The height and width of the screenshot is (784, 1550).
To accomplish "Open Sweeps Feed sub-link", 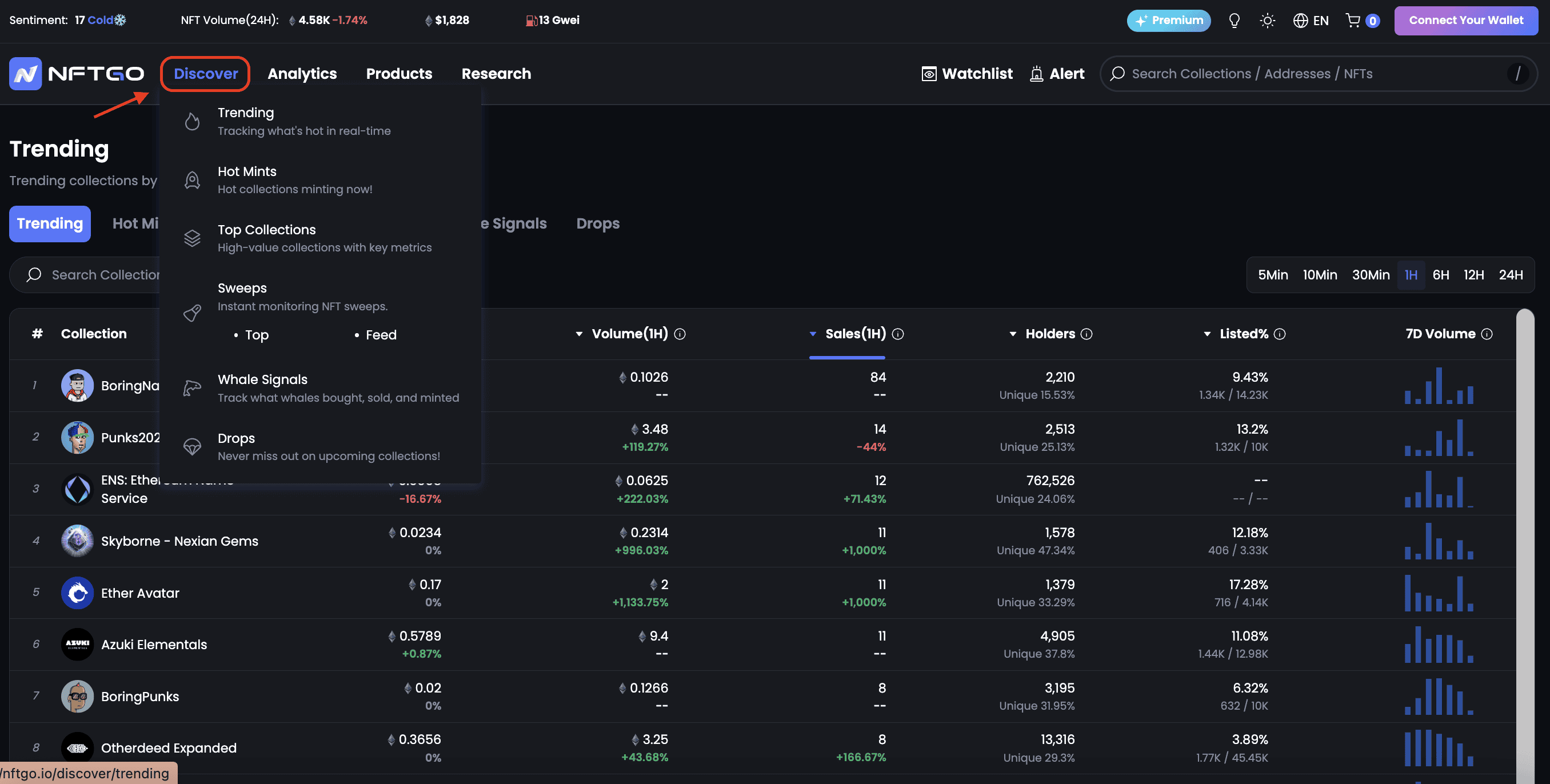I will [x=381, y=335].
